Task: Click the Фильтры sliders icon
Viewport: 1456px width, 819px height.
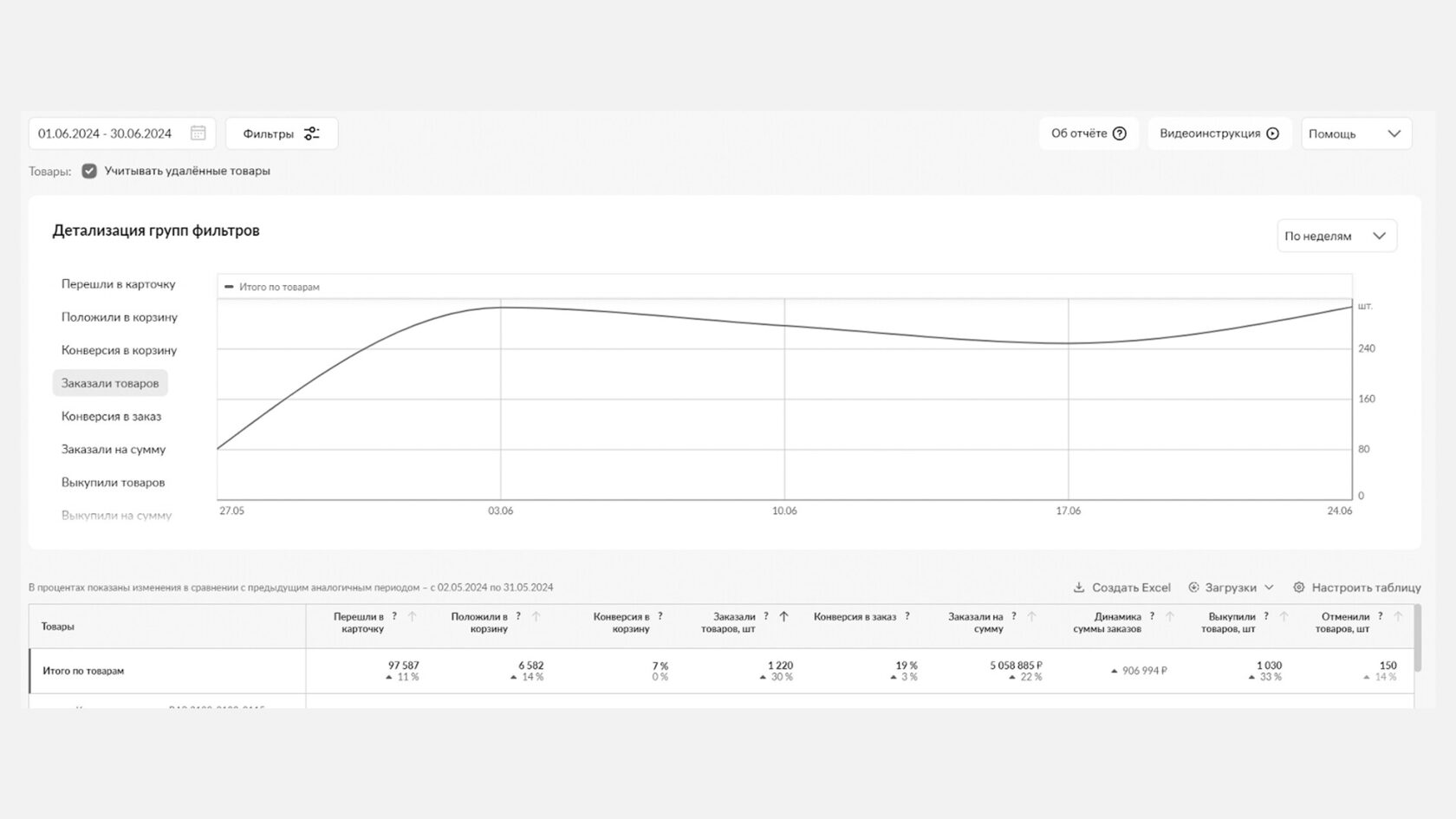Action: click(x=312, y=133)
